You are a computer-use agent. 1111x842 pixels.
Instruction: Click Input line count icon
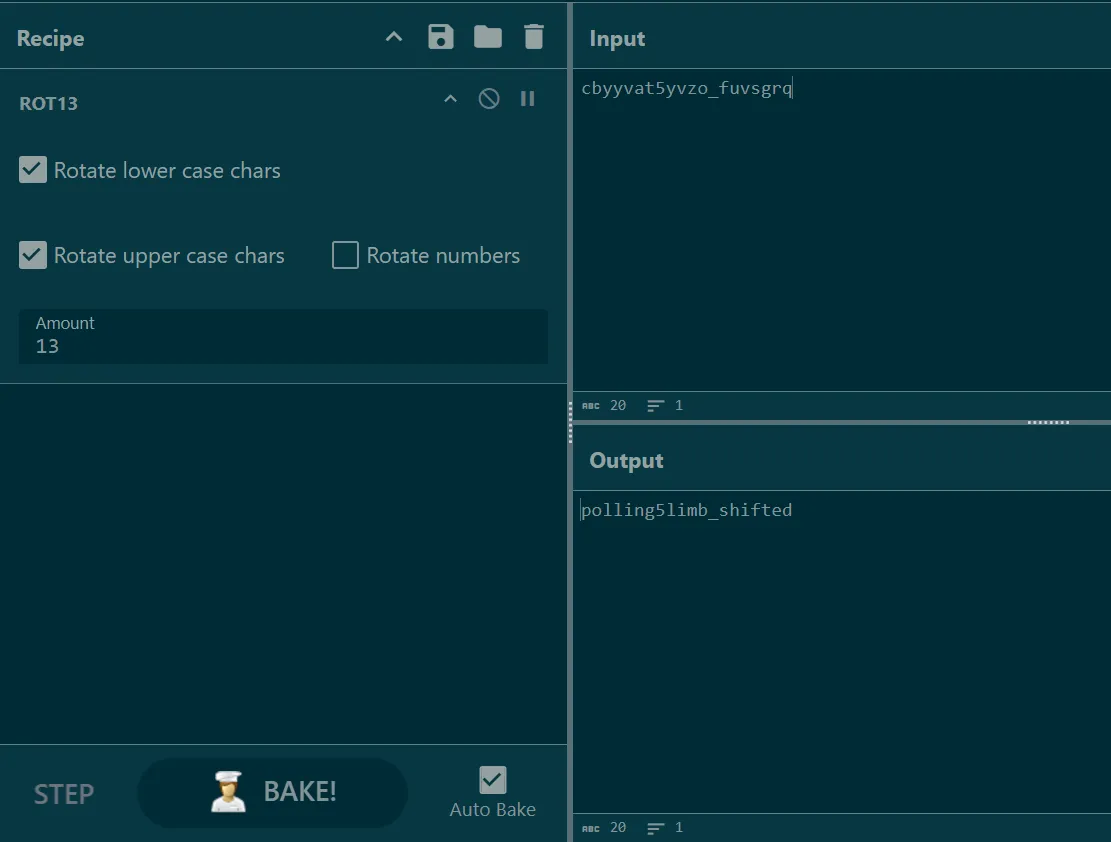click(x=655, y=405)
